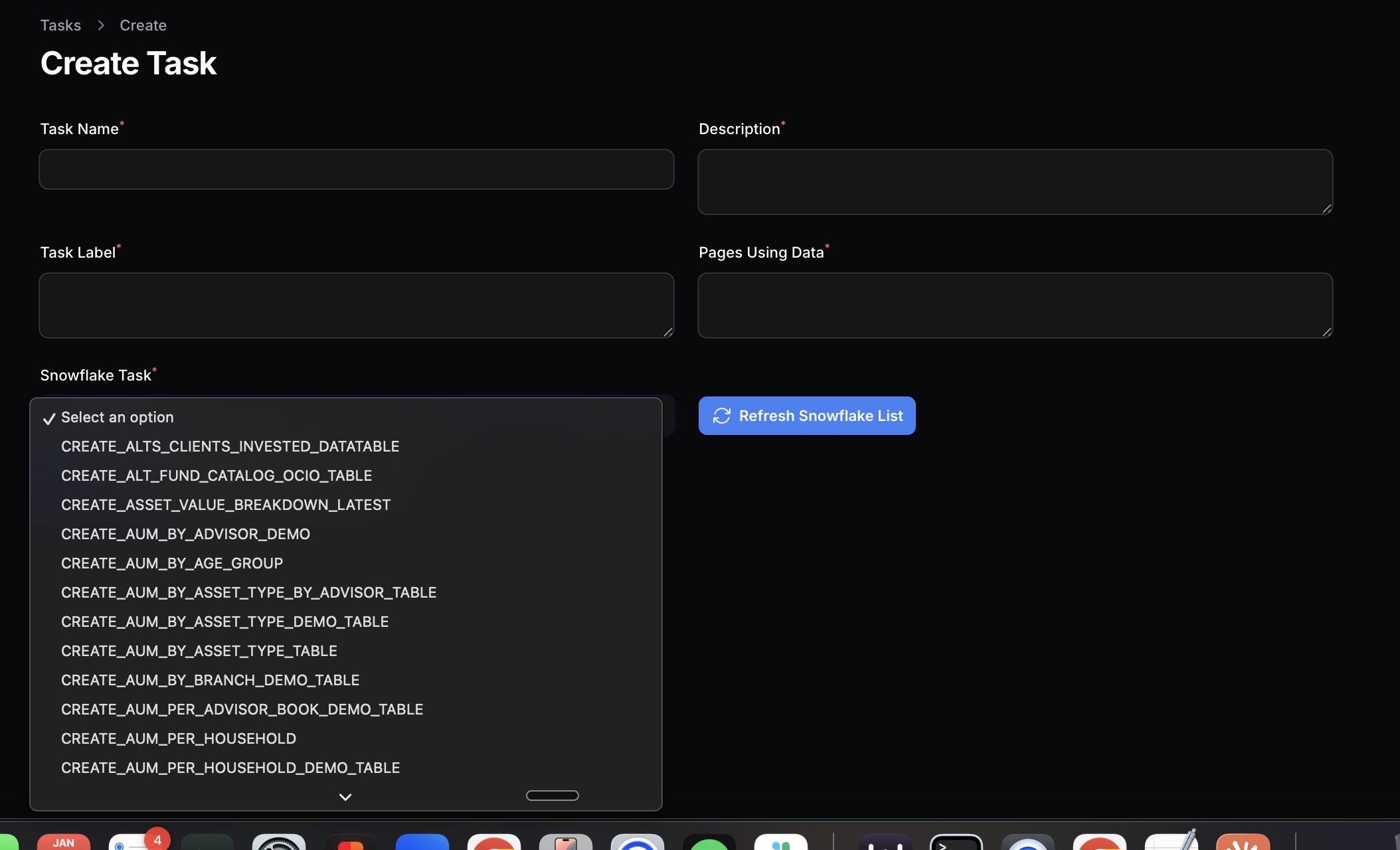Open System Settings gear in the dock
1400x850 pixels.
(279, 842)
